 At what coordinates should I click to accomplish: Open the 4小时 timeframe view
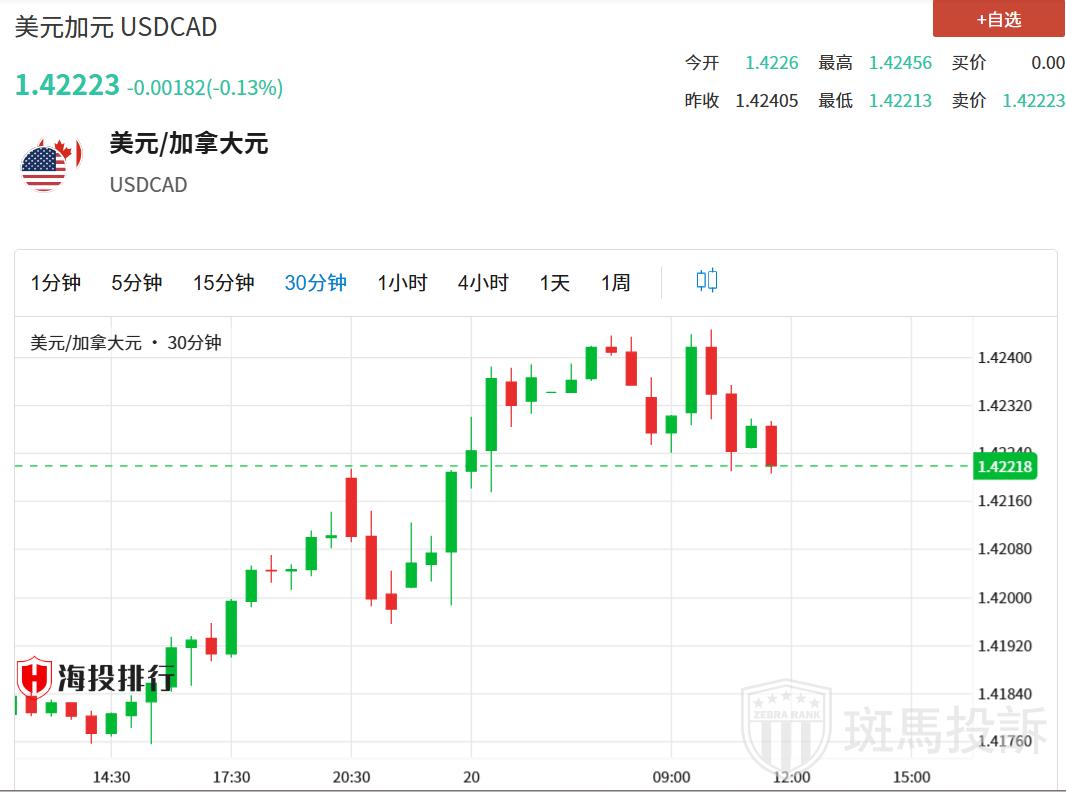tap(483, 283)
